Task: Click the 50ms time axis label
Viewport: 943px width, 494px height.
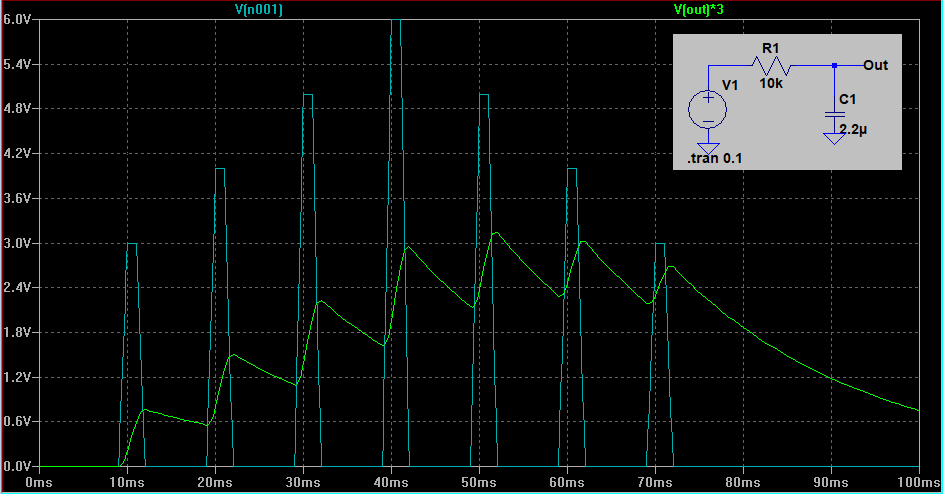Action: 479,482
